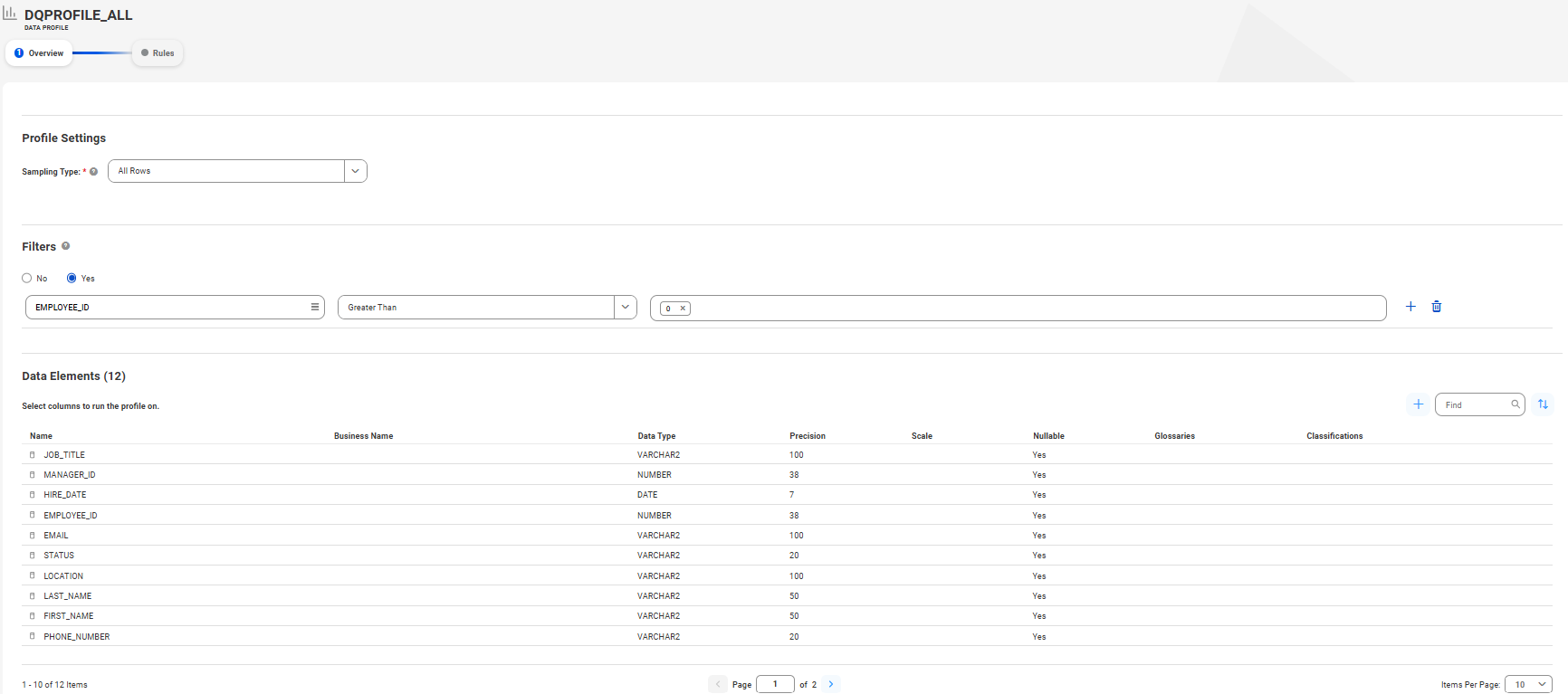Click the PHONE_NUMBER row icon
Viewport: 1568px width, 694px height.
[x=33, y=637]
